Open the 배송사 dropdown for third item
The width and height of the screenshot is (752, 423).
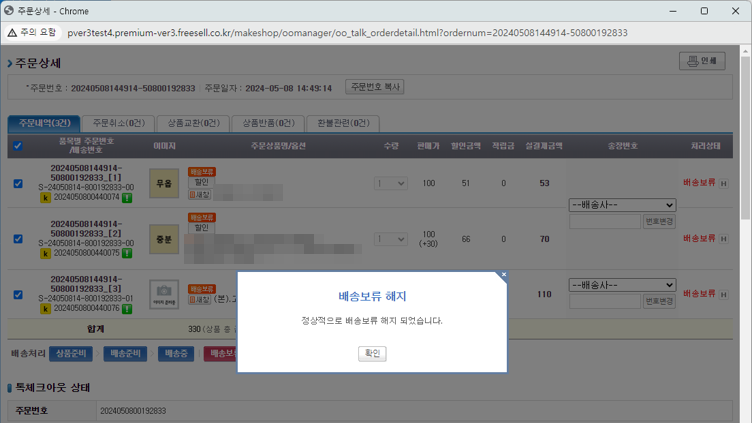621,285
